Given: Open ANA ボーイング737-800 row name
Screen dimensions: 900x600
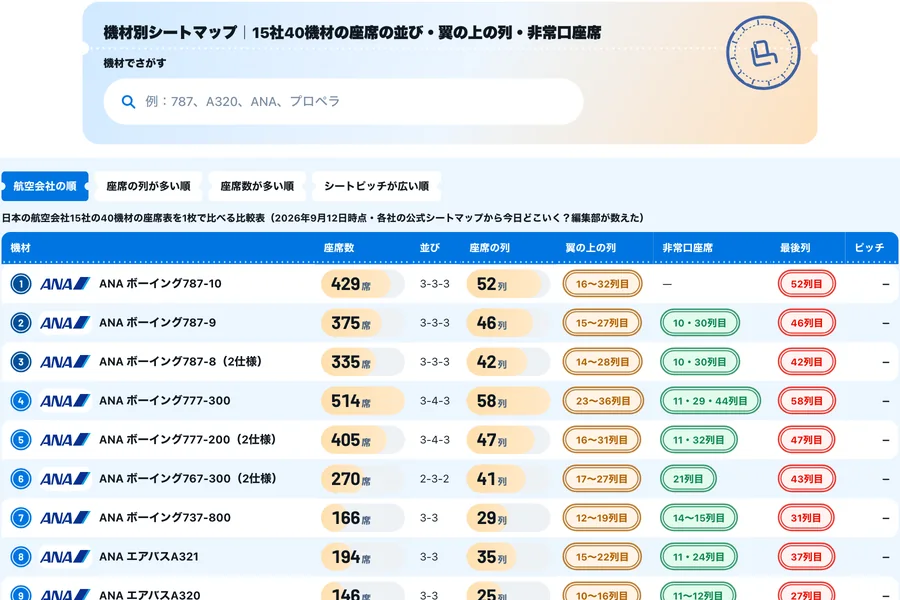Looking at the screenshot, I should click(165, 518).
